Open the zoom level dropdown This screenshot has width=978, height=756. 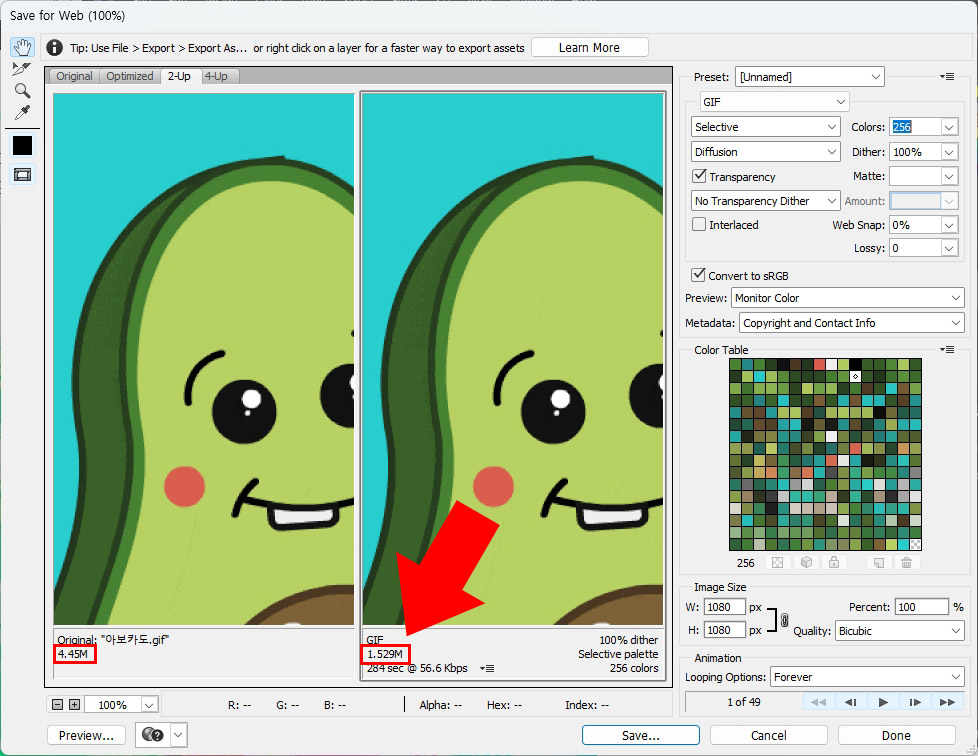click(149, 705)
